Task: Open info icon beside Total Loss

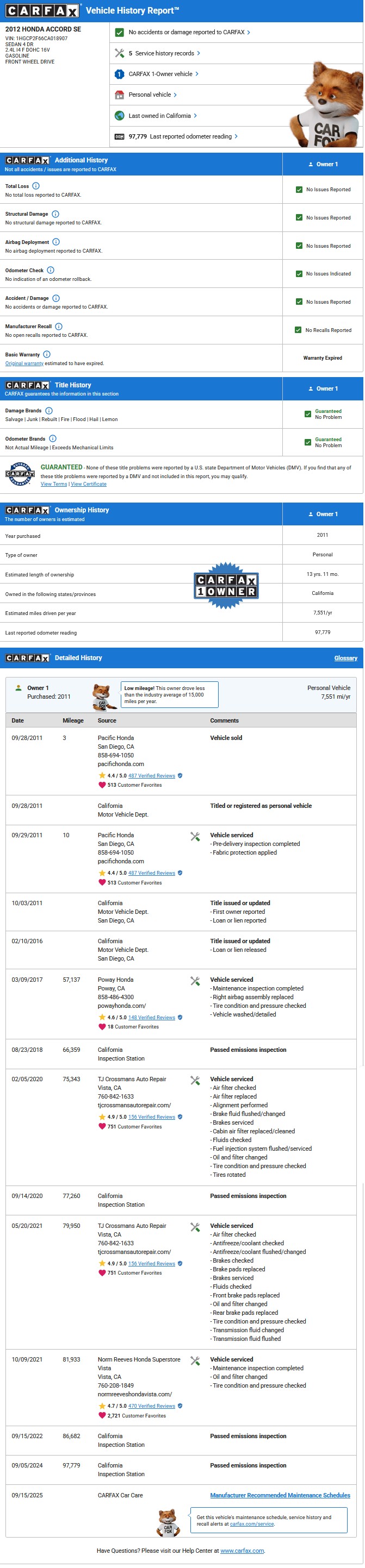Action: click(36, 186)
